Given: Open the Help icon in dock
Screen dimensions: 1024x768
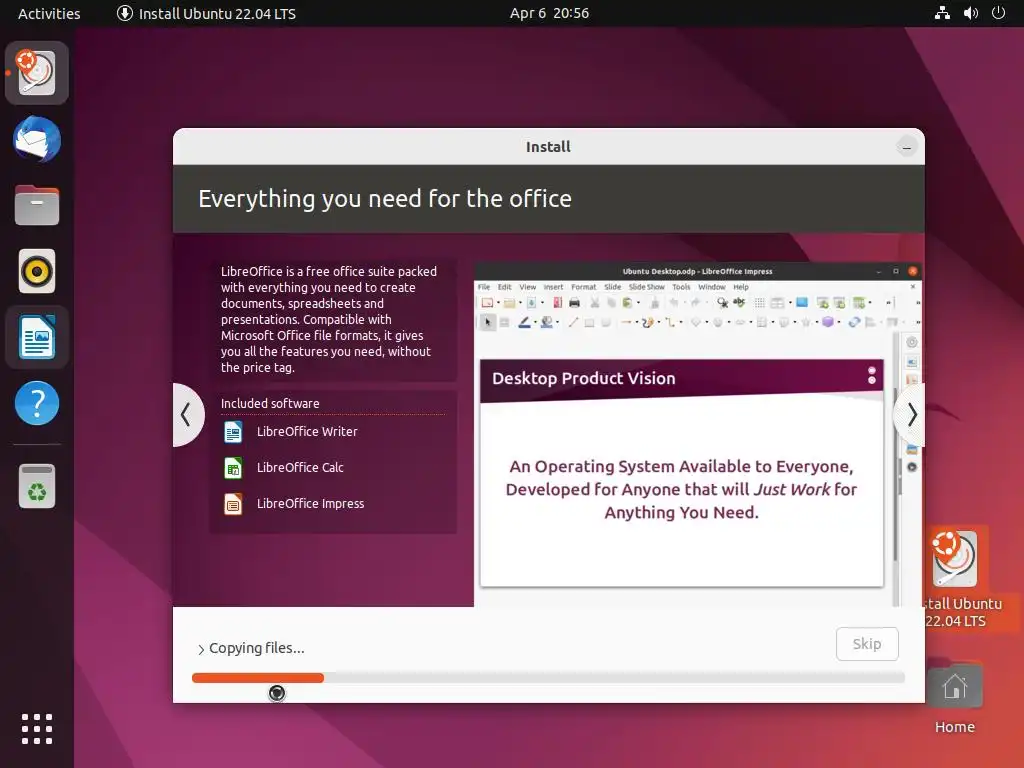Looking at the screenshot, I should [x=37, y=403].
